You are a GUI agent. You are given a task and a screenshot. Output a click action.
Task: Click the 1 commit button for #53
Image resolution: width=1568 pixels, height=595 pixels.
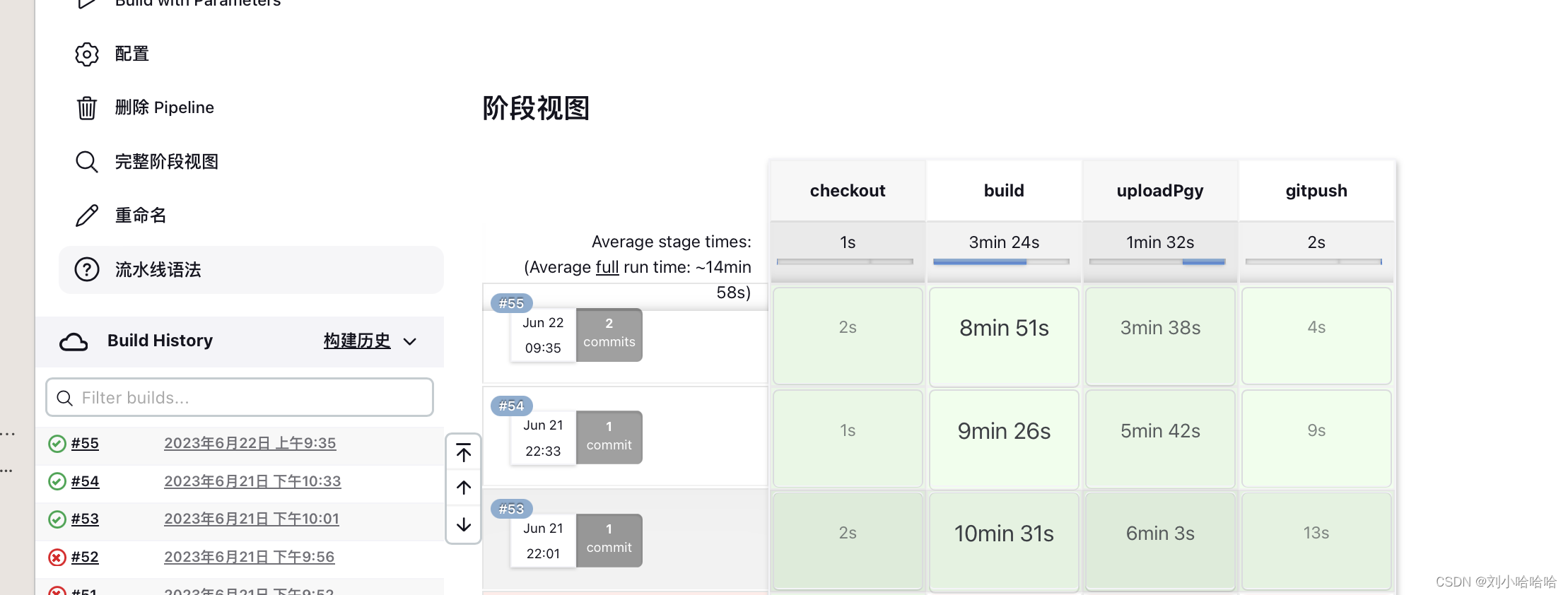coord(609,541)
